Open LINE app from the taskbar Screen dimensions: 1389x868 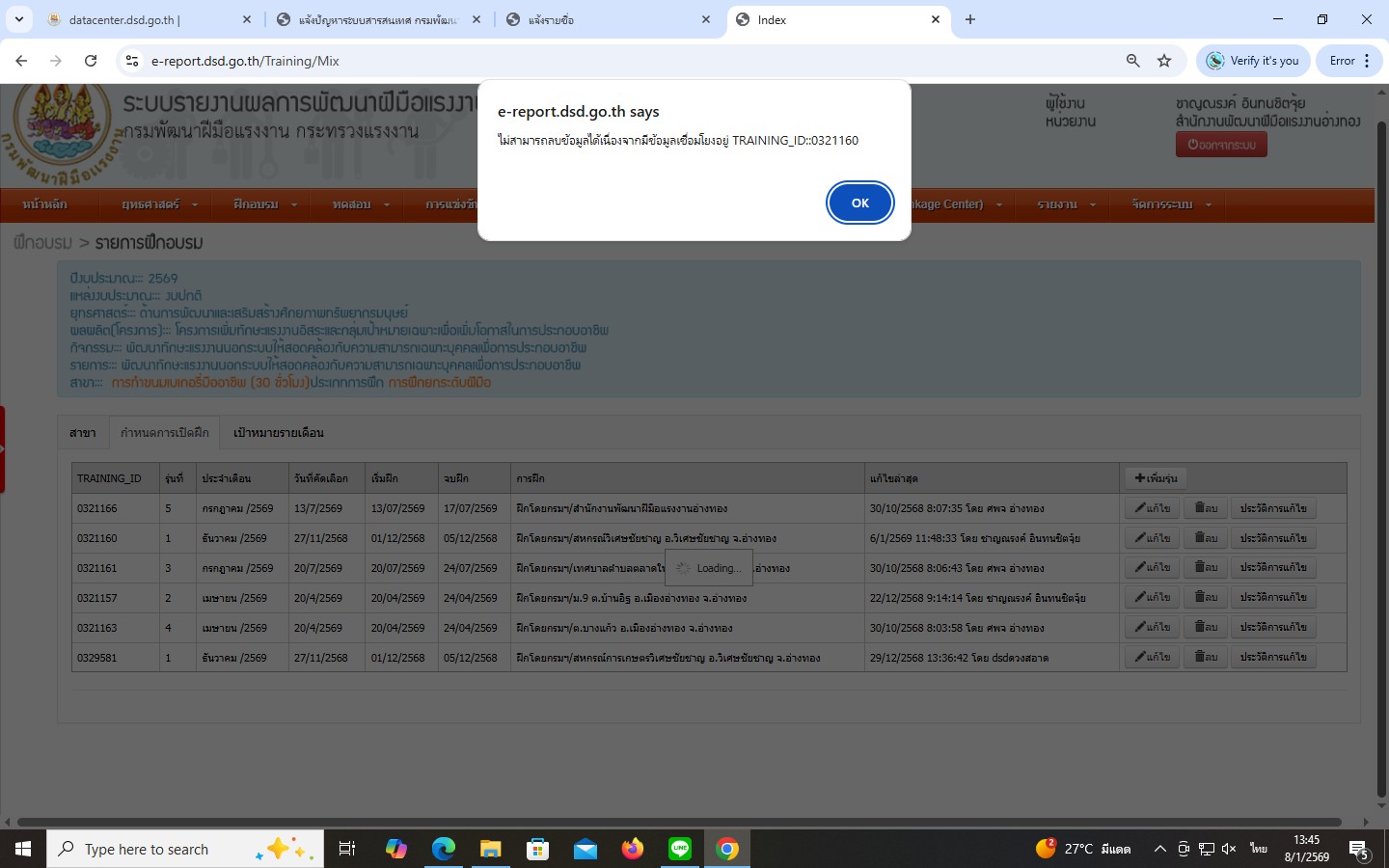(680, 849)
